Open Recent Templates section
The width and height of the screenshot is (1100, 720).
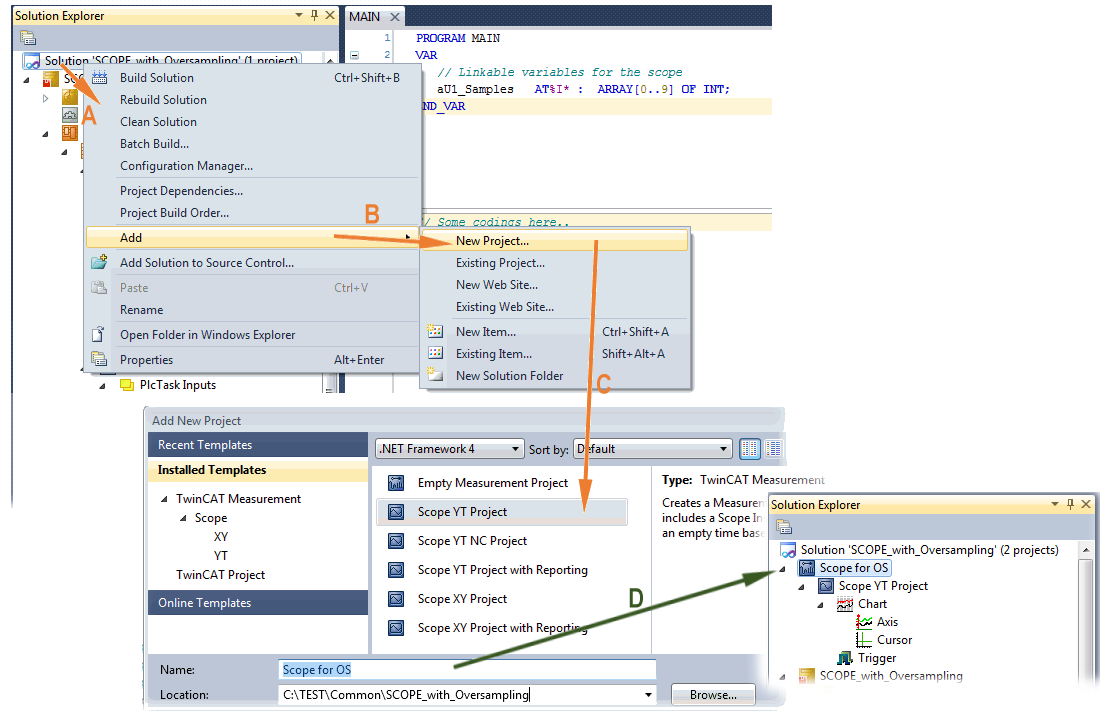[257, 445]
